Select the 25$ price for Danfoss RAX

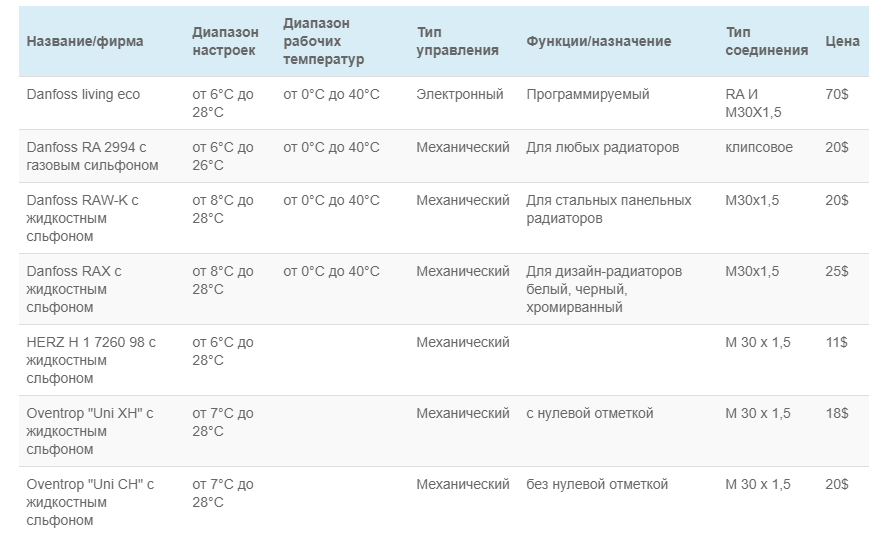837,272
